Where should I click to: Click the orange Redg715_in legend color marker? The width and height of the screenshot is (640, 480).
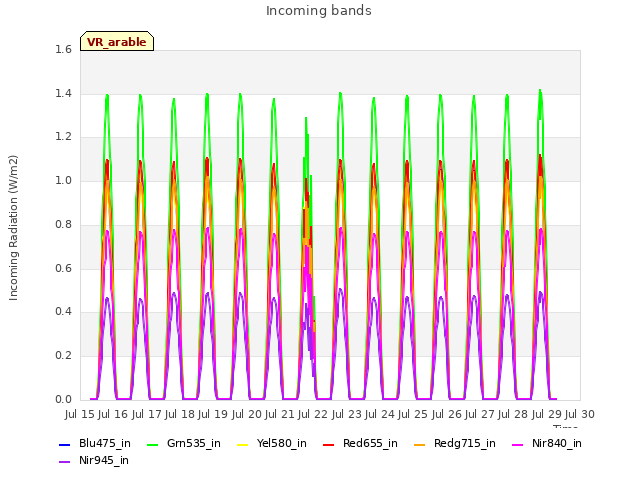(x=419, y=444)
